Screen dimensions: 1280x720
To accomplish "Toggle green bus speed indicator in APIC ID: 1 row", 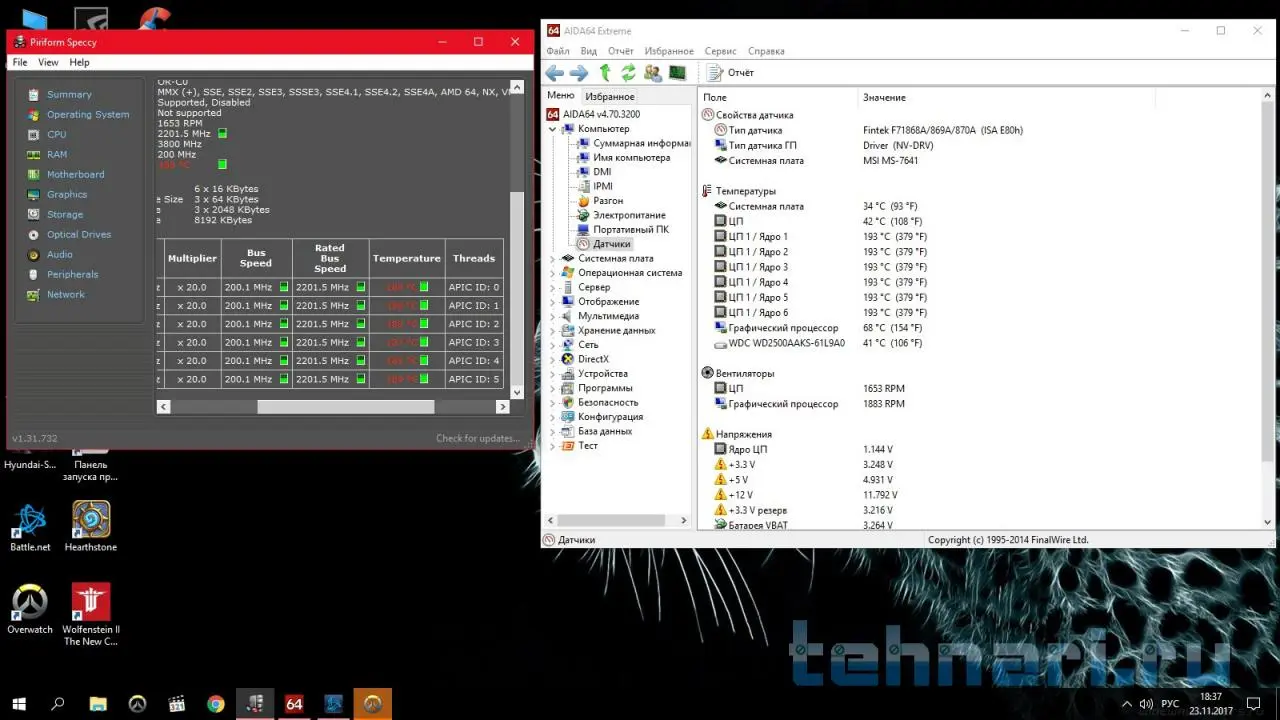I will point(284,305).
